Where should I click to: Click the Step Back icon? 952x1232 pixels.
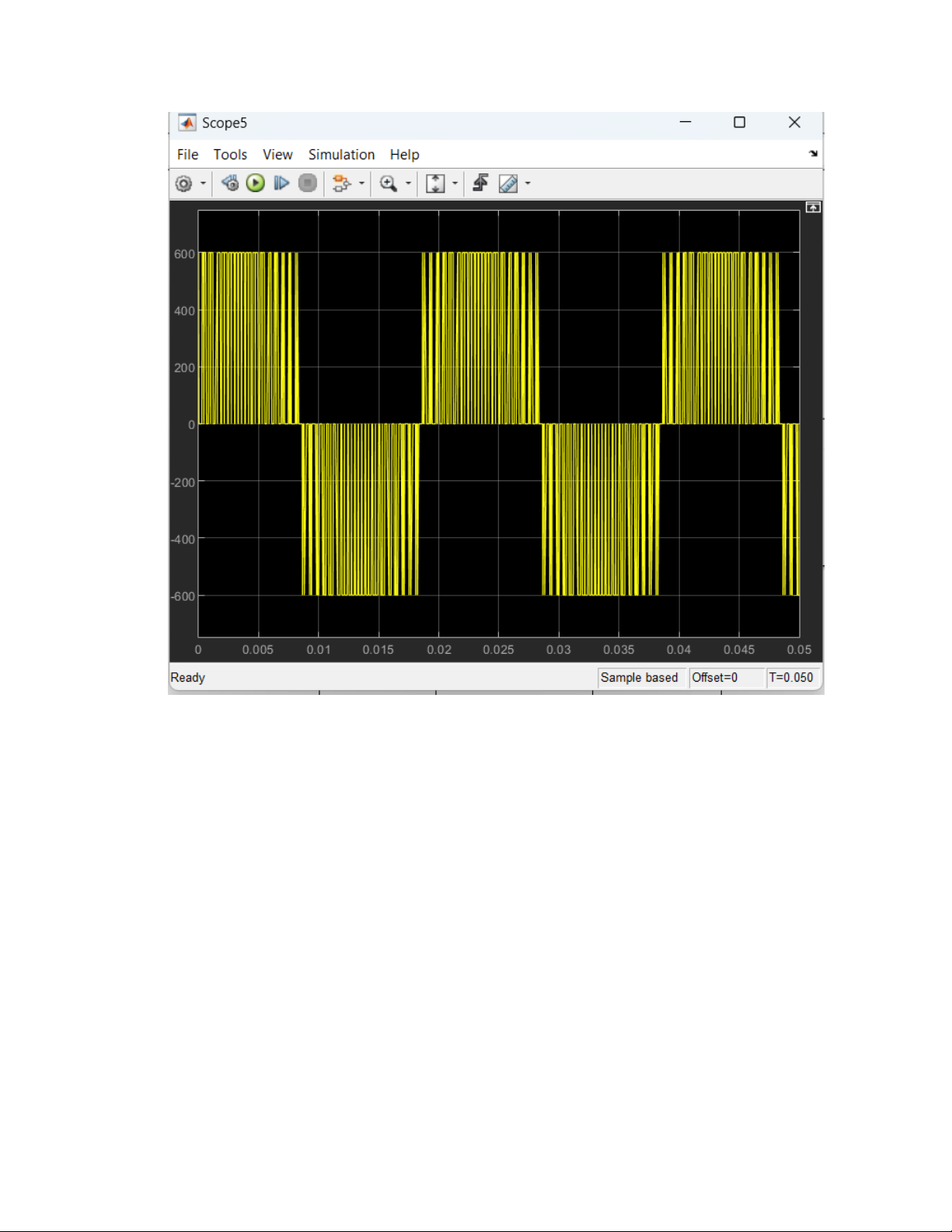pyautogui.click(x=230, y=183)
